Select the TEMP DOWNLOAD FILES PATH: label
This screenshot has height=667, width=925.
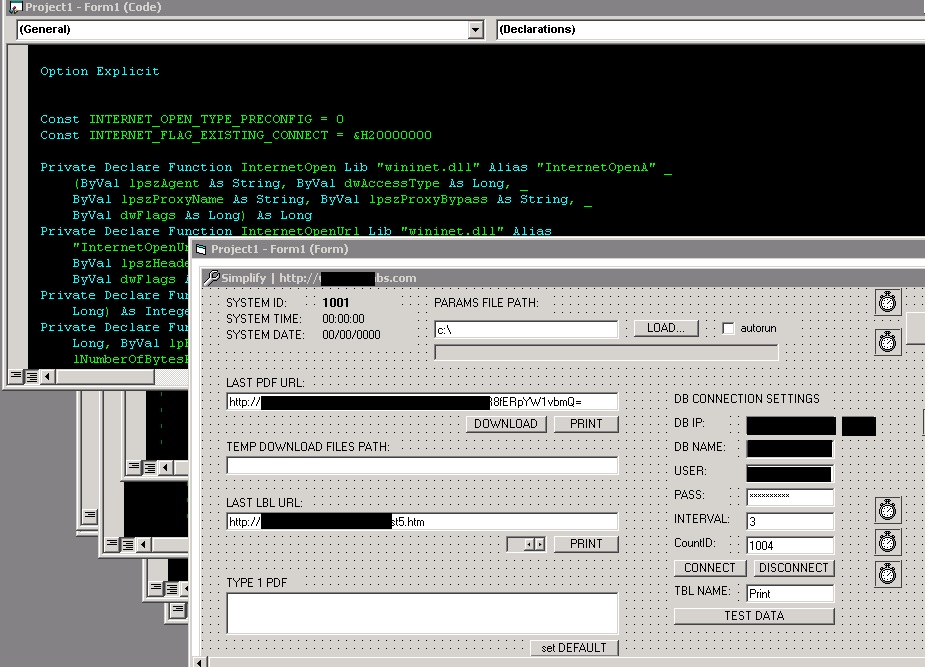point(308,447)
